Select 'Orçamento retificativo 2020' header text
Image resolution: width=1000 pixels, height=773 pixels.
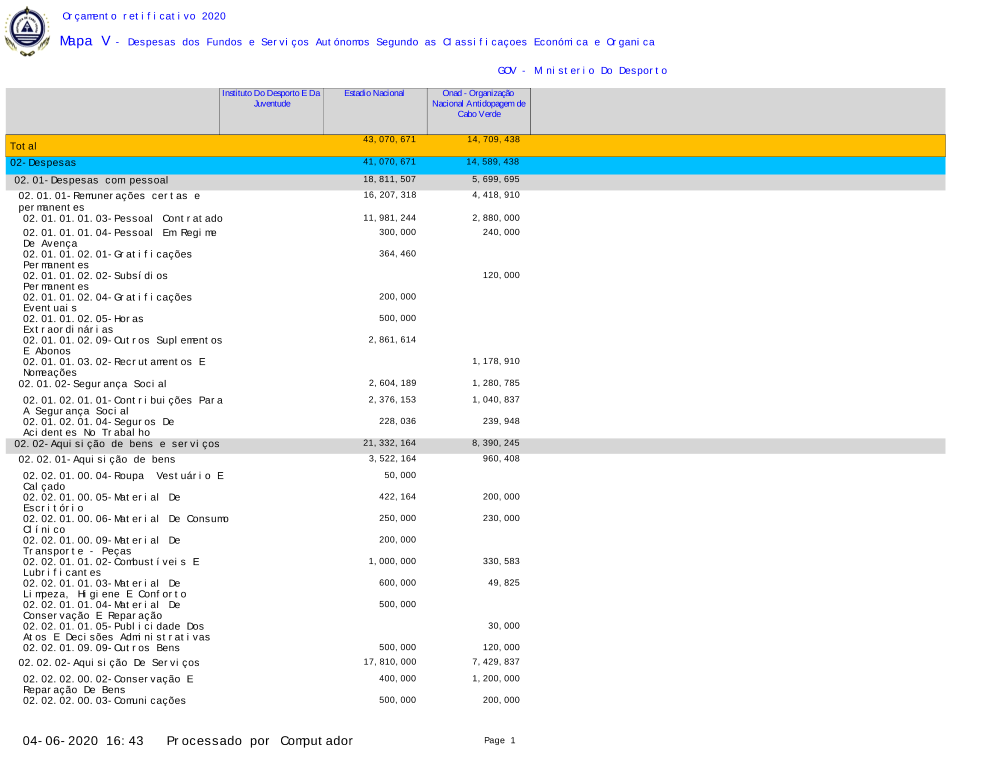(144, 16)
